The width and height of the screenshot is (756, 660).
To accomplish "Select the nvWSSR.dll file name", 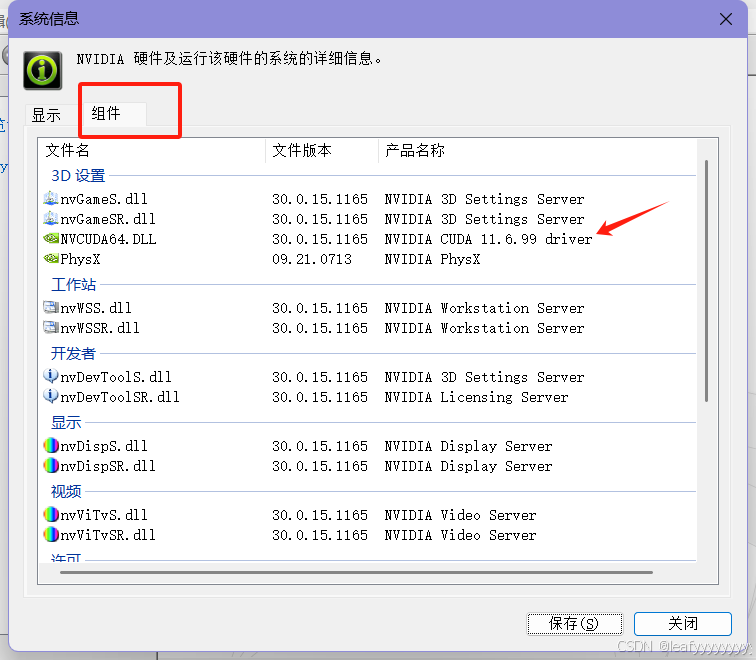I will [100, 328].
